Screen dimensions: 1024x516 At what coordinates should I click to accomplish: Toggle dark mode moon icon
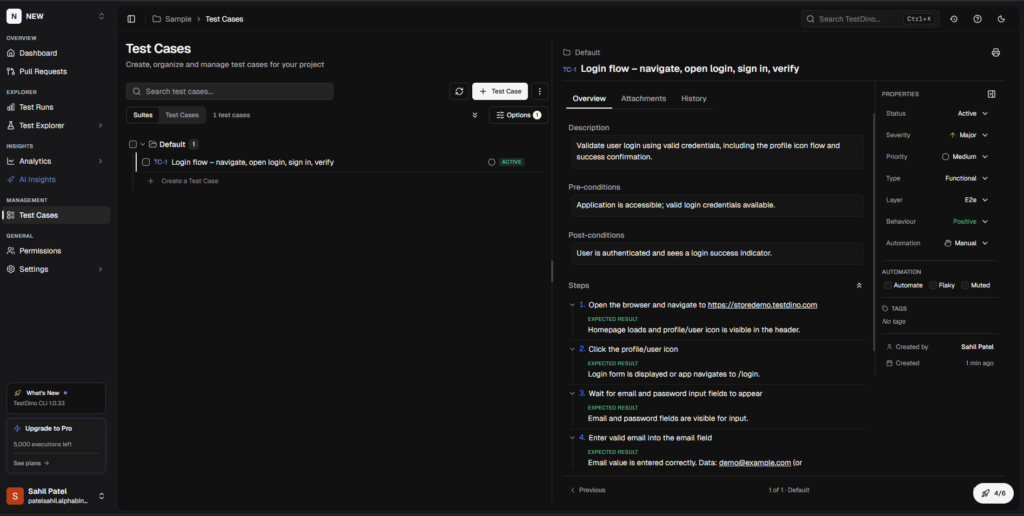[x=1001, y=18]
